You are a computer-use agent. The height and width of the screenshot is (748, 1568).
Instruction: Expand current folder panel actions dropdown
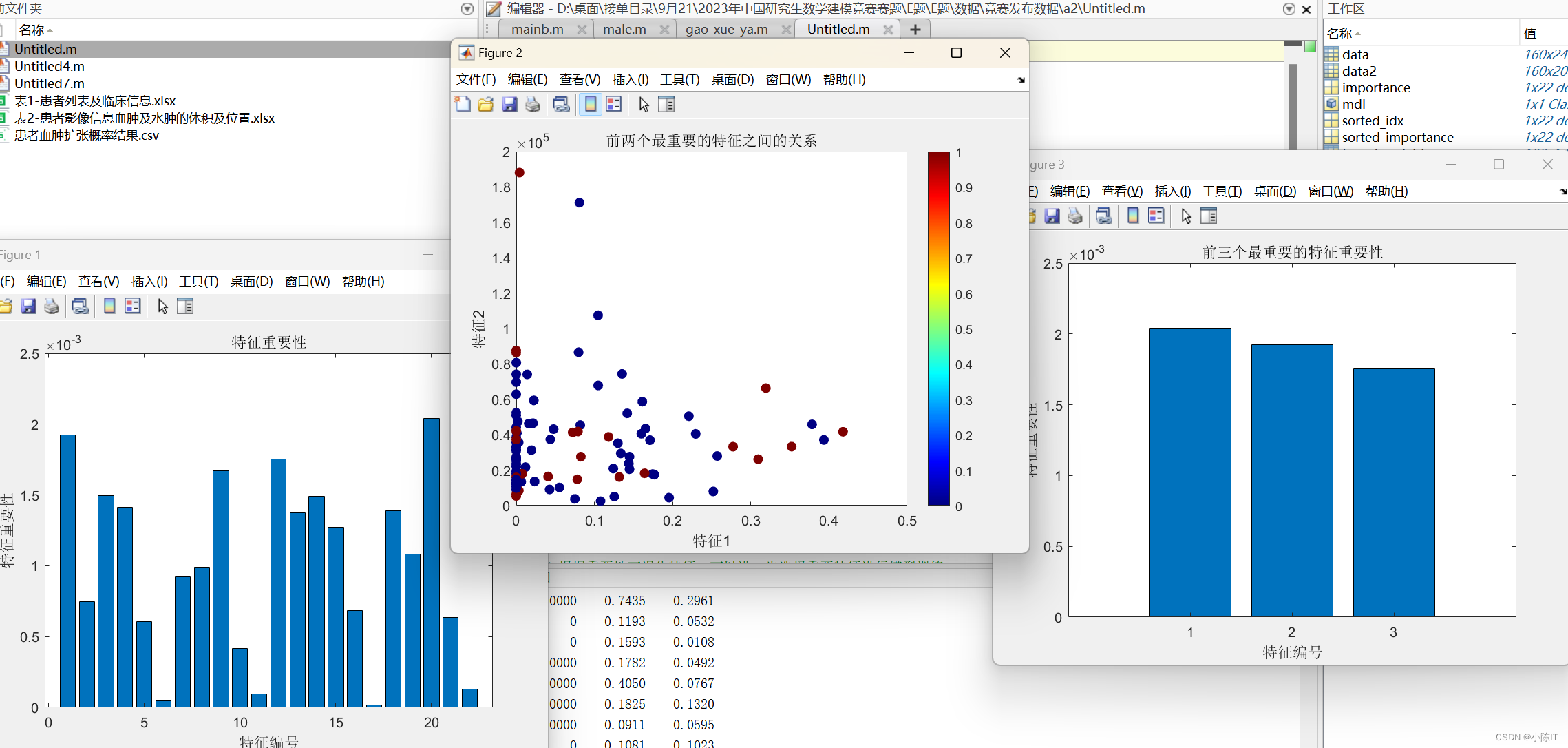tap(467, 9)
